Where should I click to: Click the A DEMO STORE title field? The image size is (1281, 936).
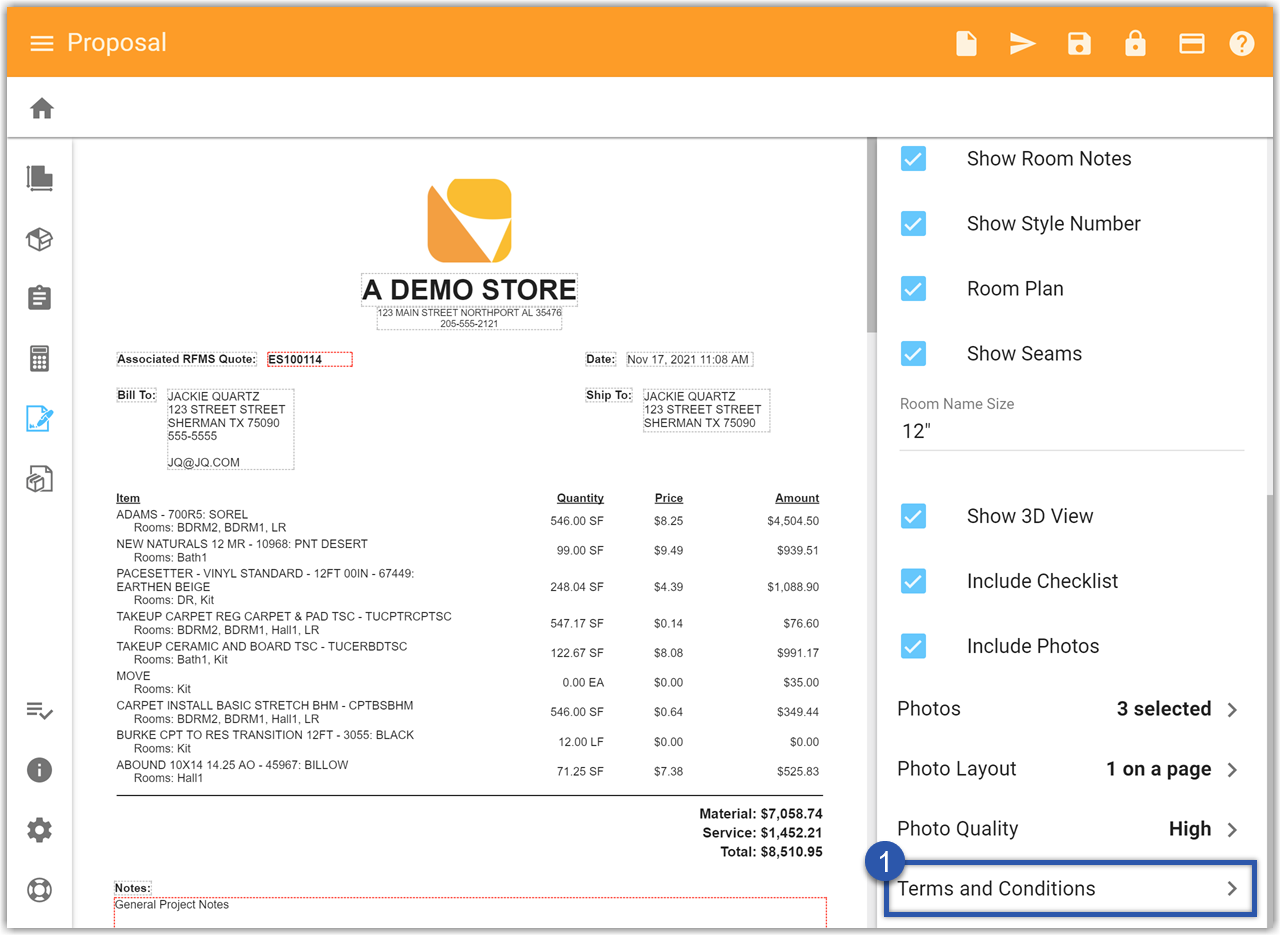(469, 290)
